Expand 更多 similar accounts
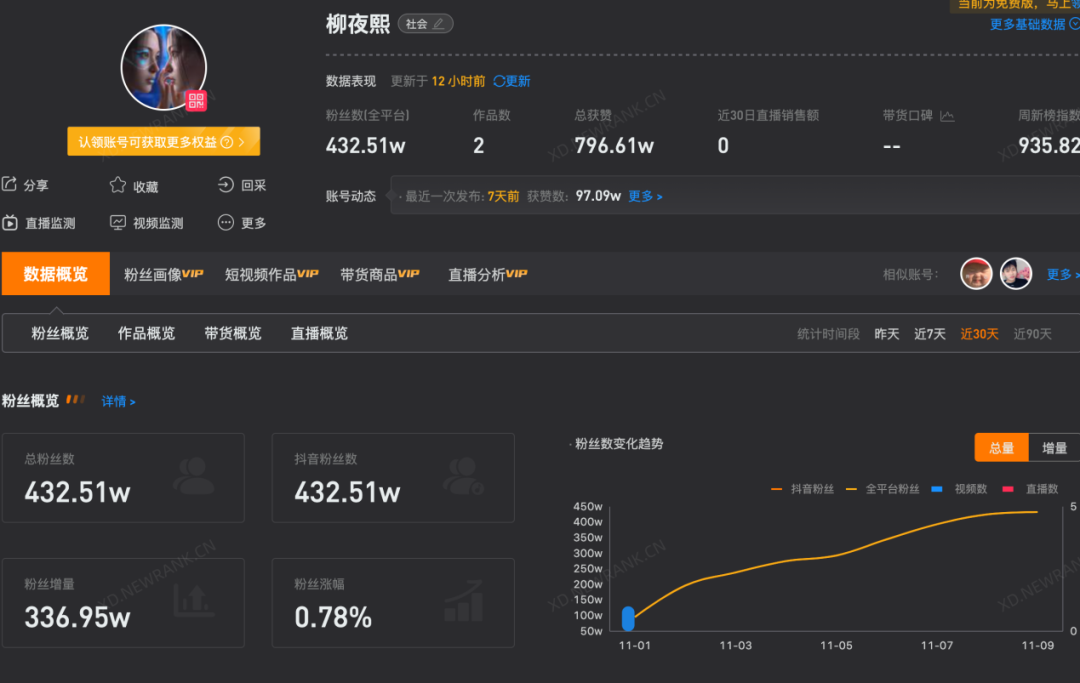Viewport: 1080px width, 683px height. (1060, 274)
